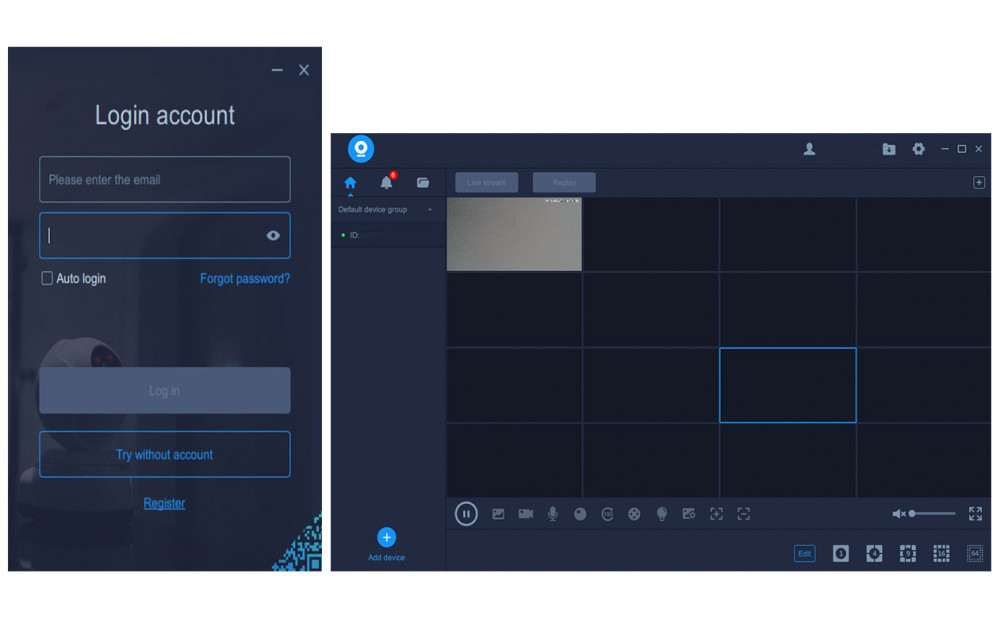Screen dimensions: 1000x634
Task: Click the email input field
Action: coord(165,180)
